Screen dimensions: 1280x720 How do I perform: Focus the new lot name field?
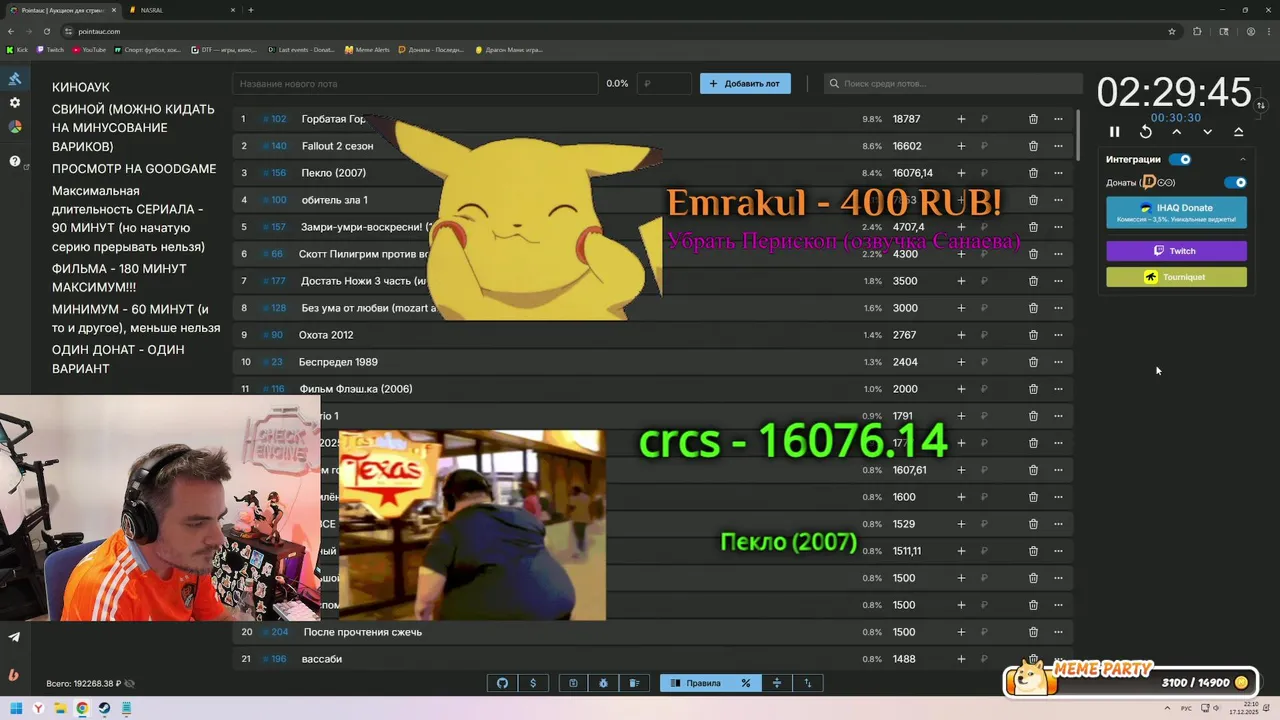(415, 84)
